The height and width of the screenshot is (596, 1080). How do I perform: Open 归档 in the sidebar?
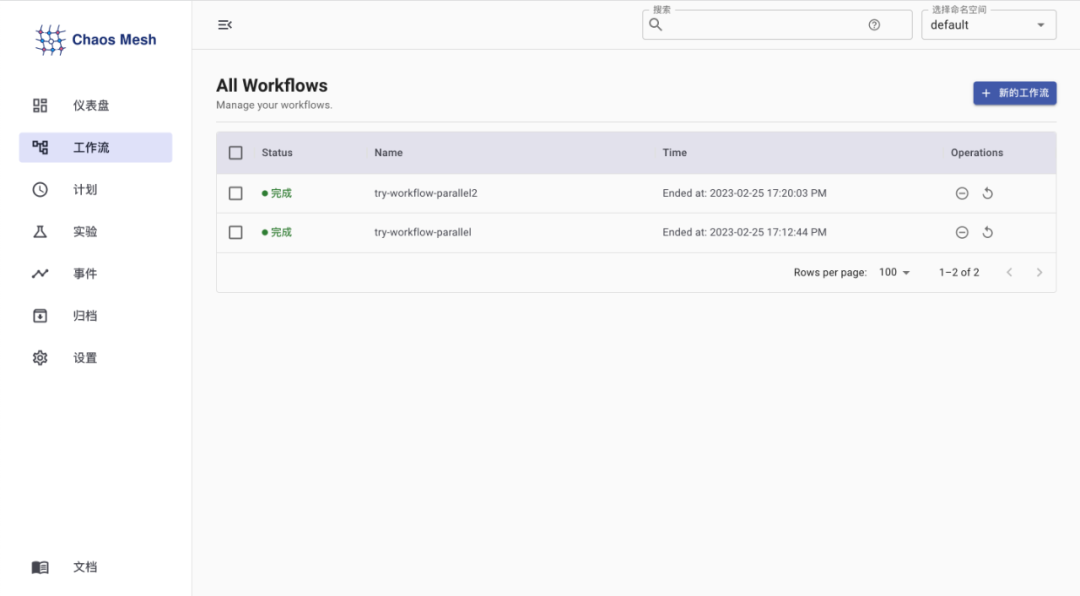[96, 316]
